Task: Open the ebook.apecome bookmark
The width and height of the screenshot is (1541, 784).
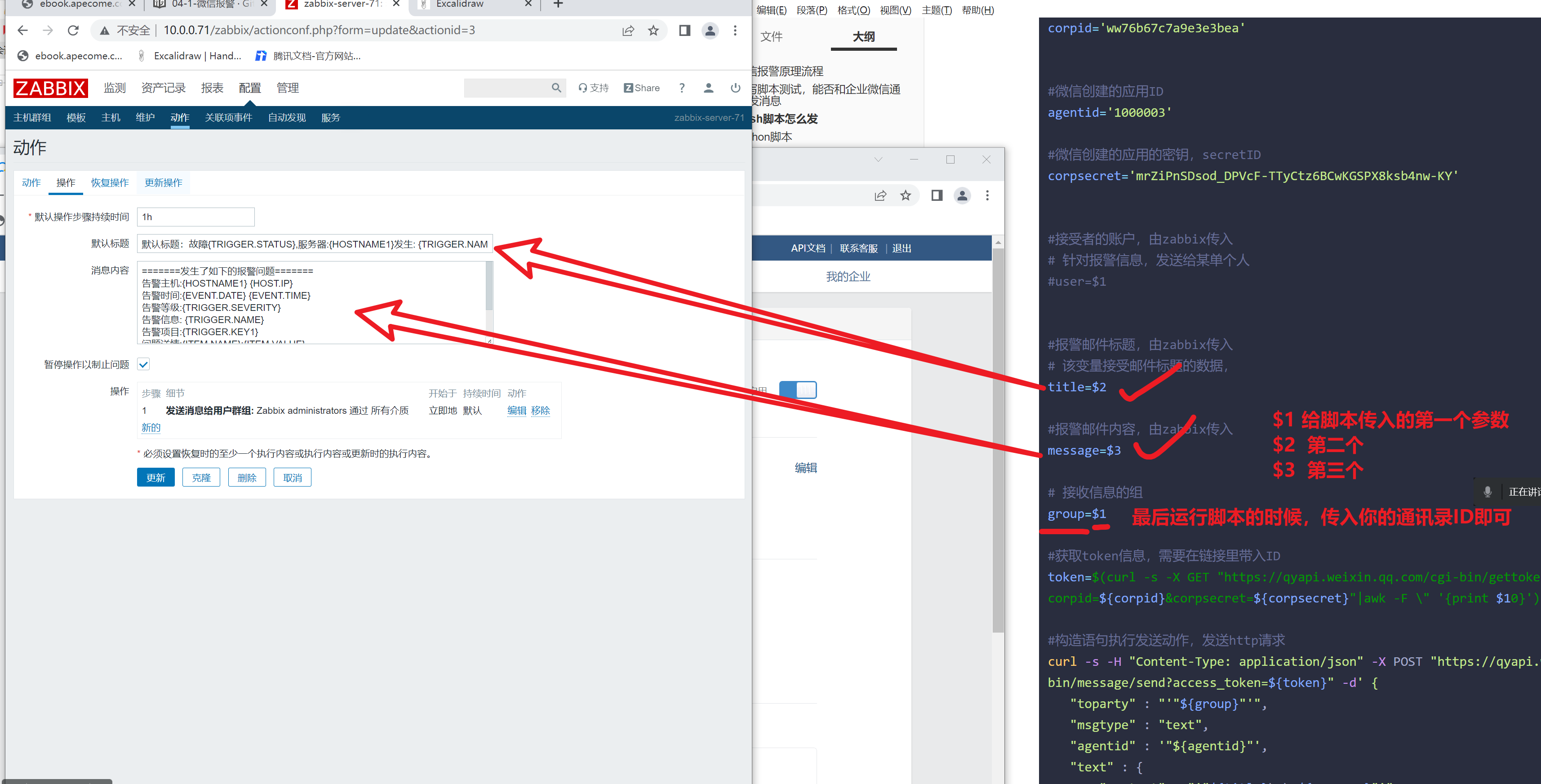Action: 70,56
